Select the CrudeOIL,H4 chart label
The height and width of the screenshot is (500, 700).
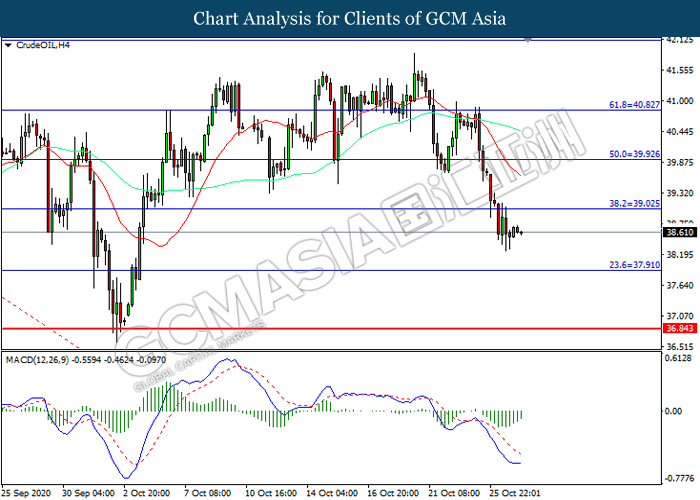coord(43,45)
